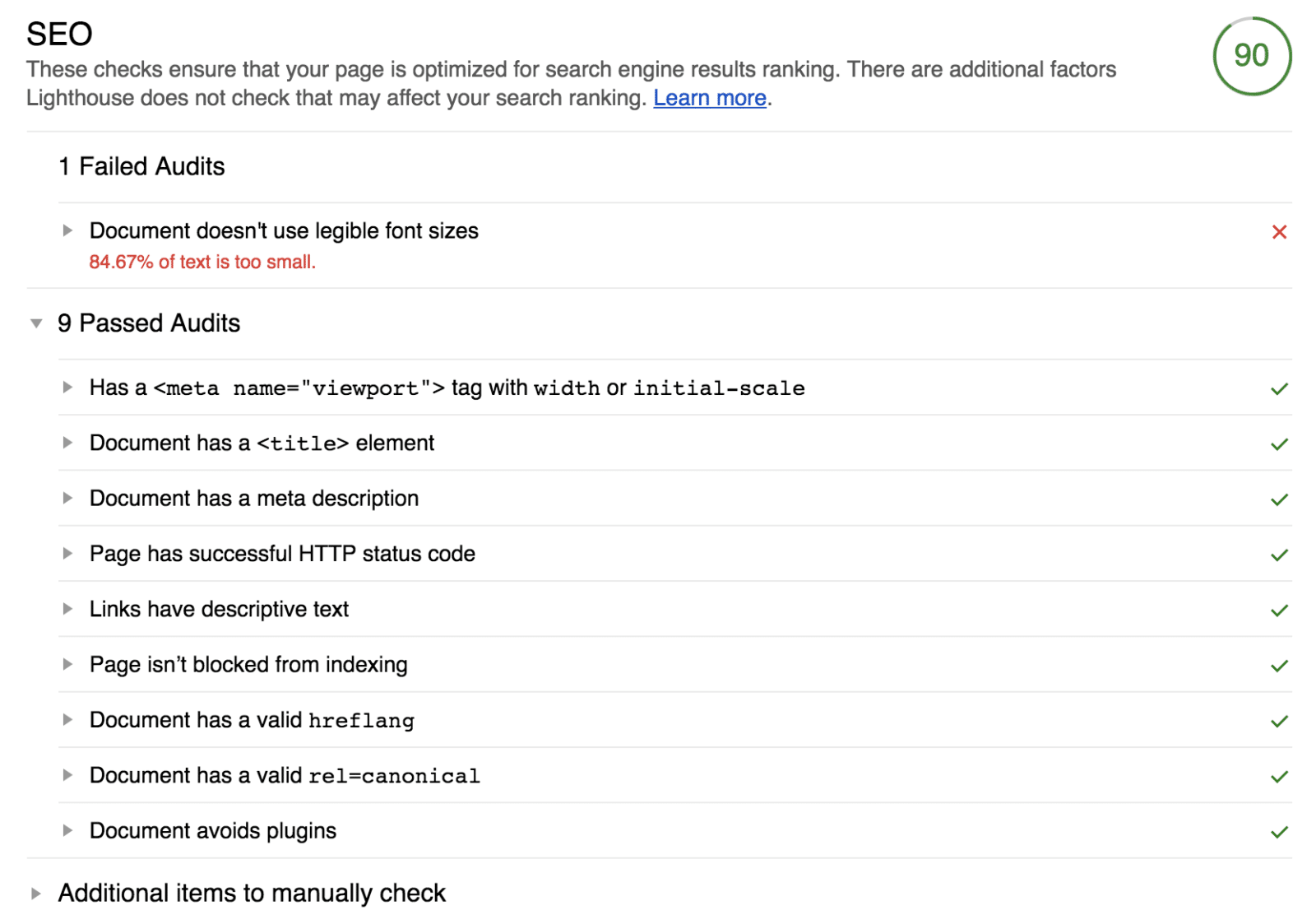Click the checkmark for rel=canonical audit
This screenshot has width=1316, height=915.
[1279, 777]
